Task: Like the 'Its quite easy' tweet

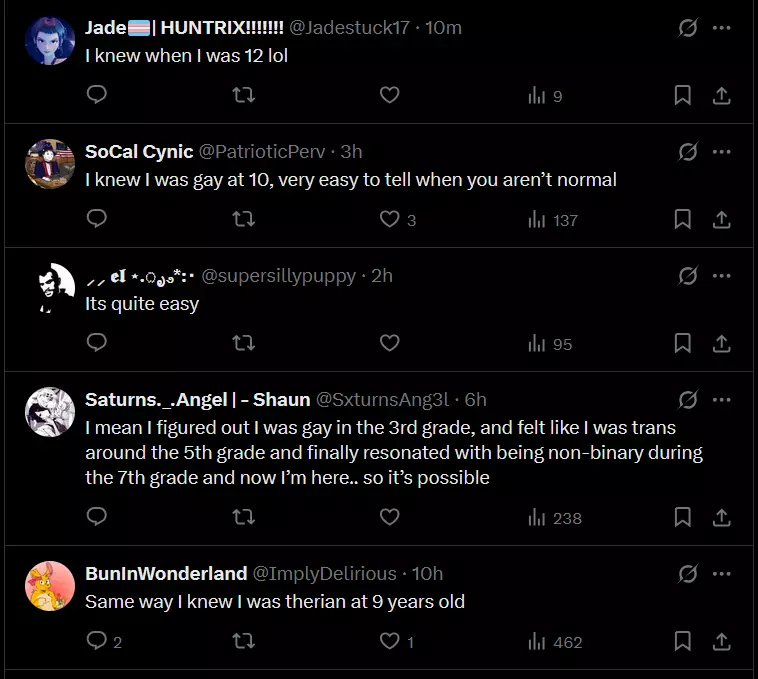Action: tap(390, 343)
